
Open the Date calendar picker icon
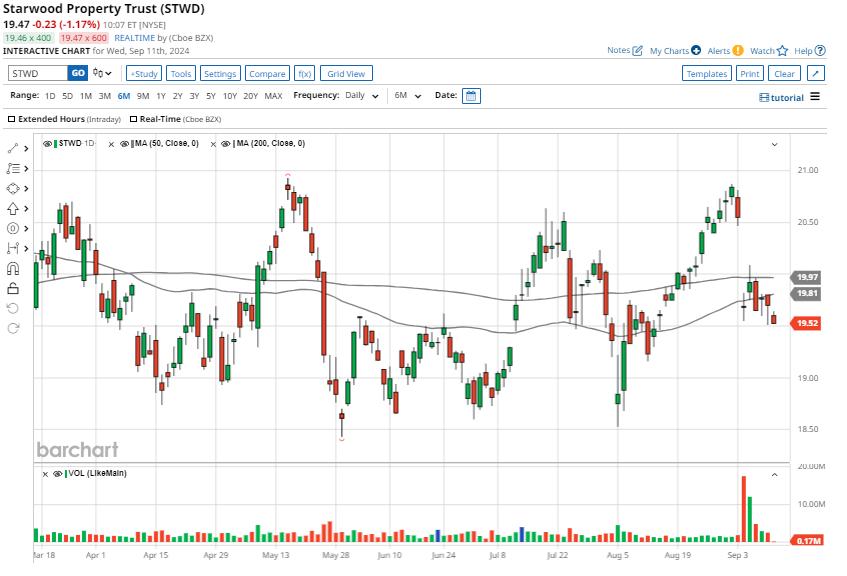point(471,96)
